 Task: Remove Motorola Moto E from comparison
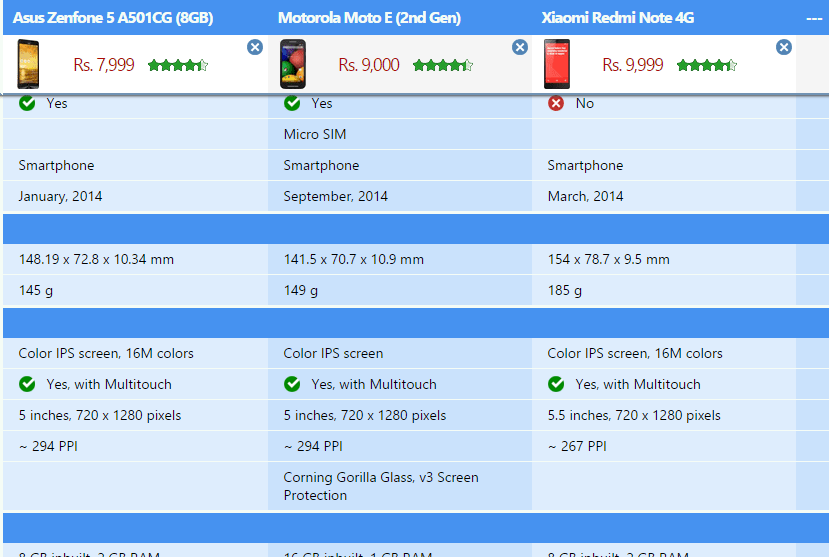tap(520, 47)
